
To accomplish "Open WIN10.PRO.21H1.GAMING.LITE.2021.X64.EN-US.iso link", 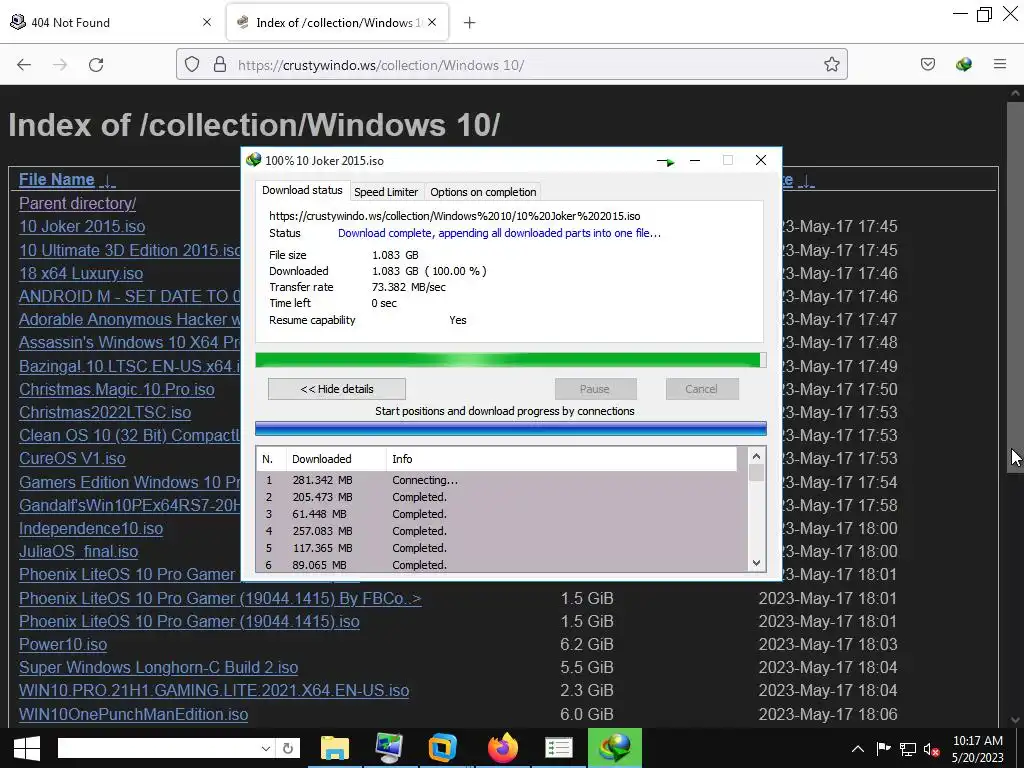I will [x=214, y=691].
